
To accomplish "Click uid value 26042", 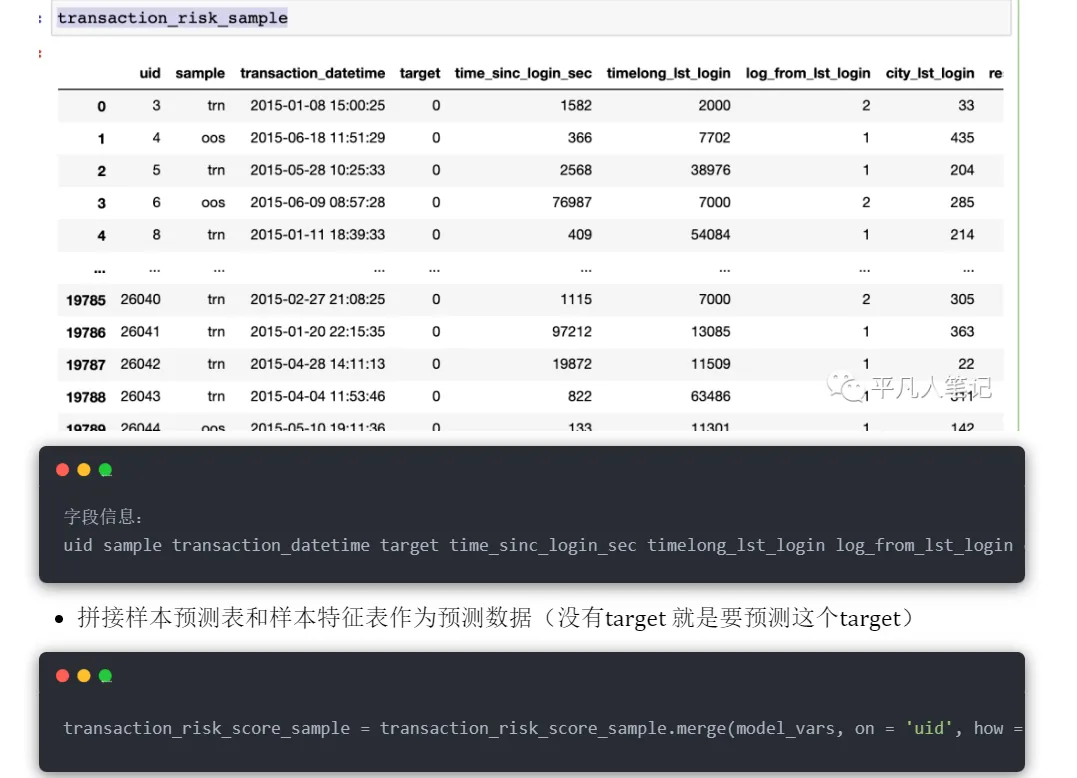I will [x=140, y=364].
